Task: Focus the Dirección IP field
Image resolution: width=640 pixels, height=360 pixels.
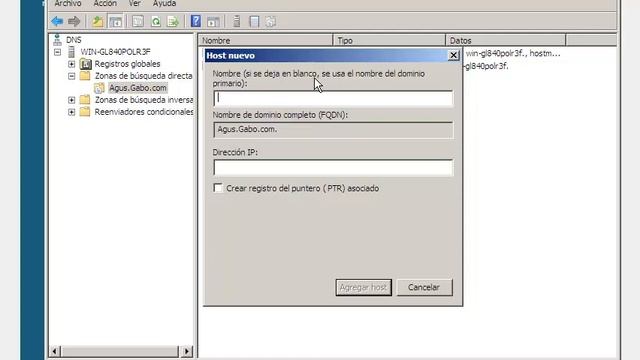Action: click(333, 168)
